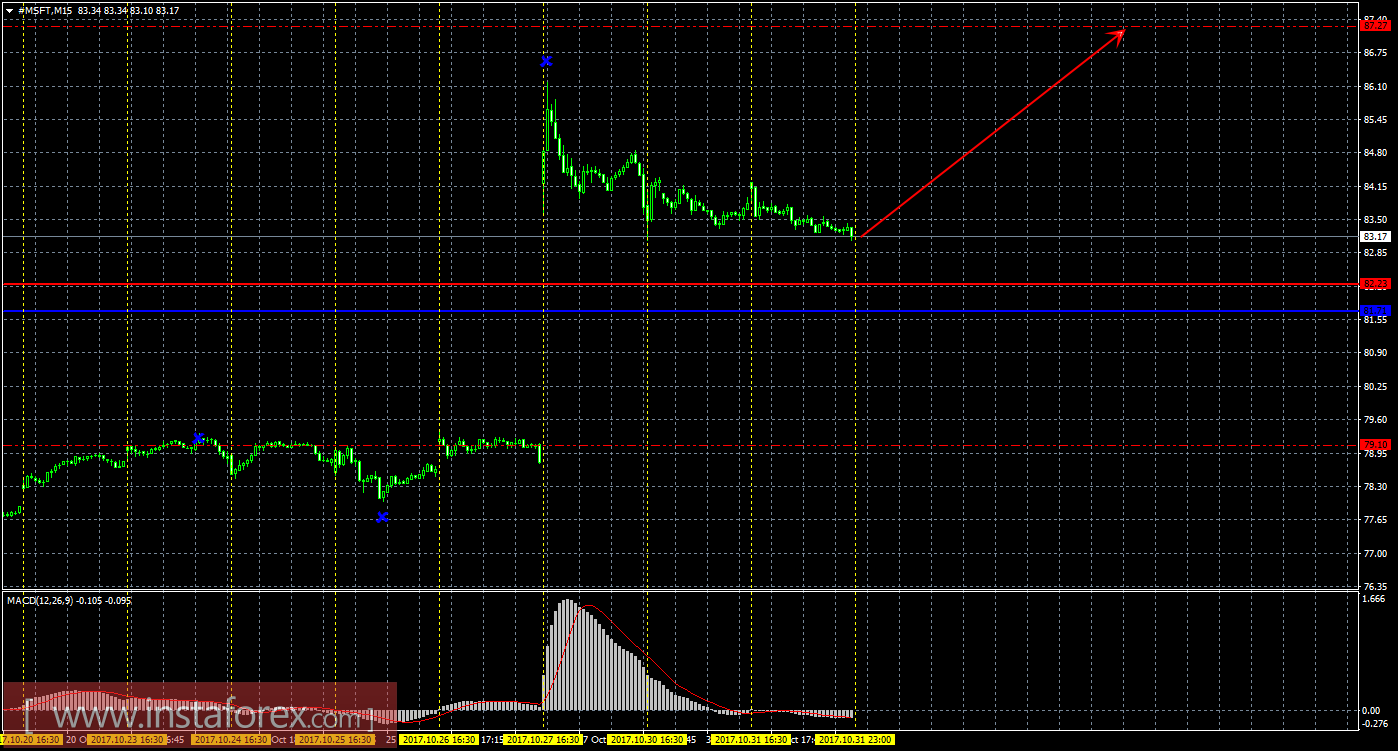Screen dimensions: 1398x751
Task: Click the 80.90 price scale value
Action: point(1374,353)
